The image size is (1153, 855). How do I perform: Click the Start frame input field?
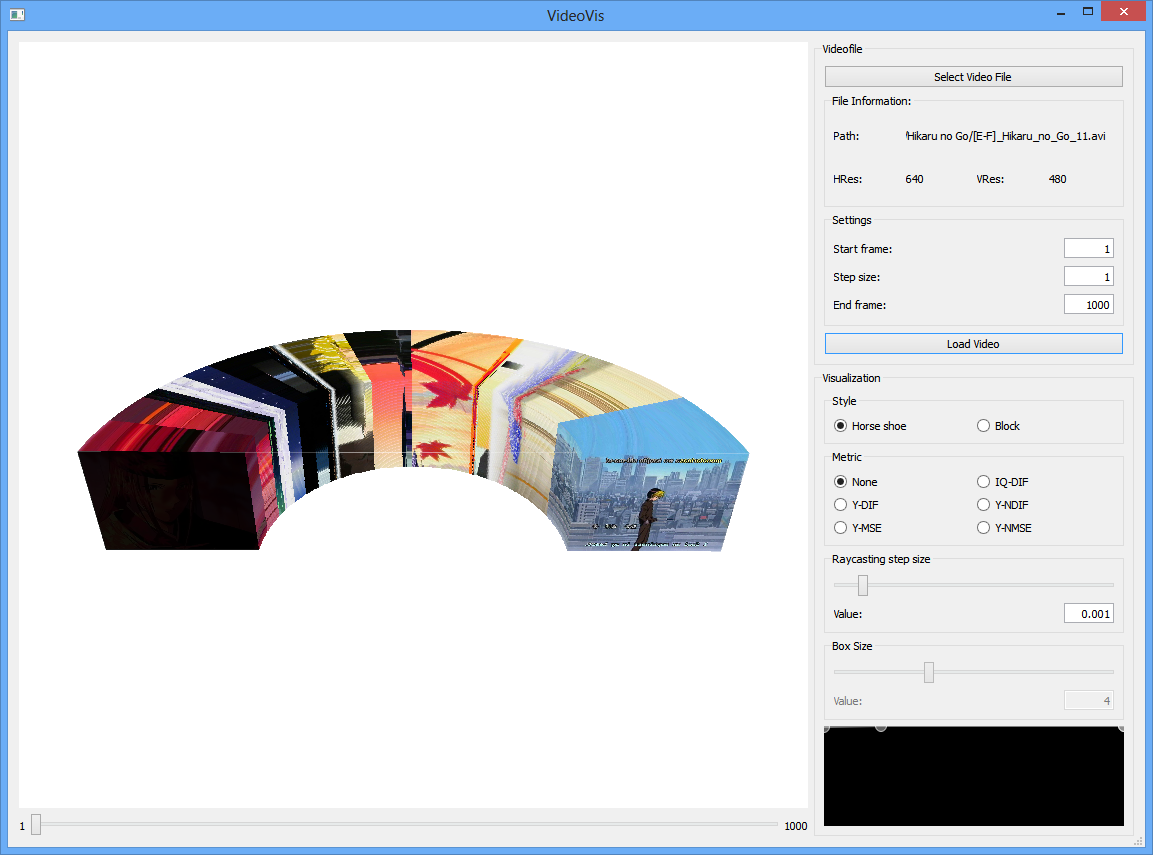[x=1088, y=248]
